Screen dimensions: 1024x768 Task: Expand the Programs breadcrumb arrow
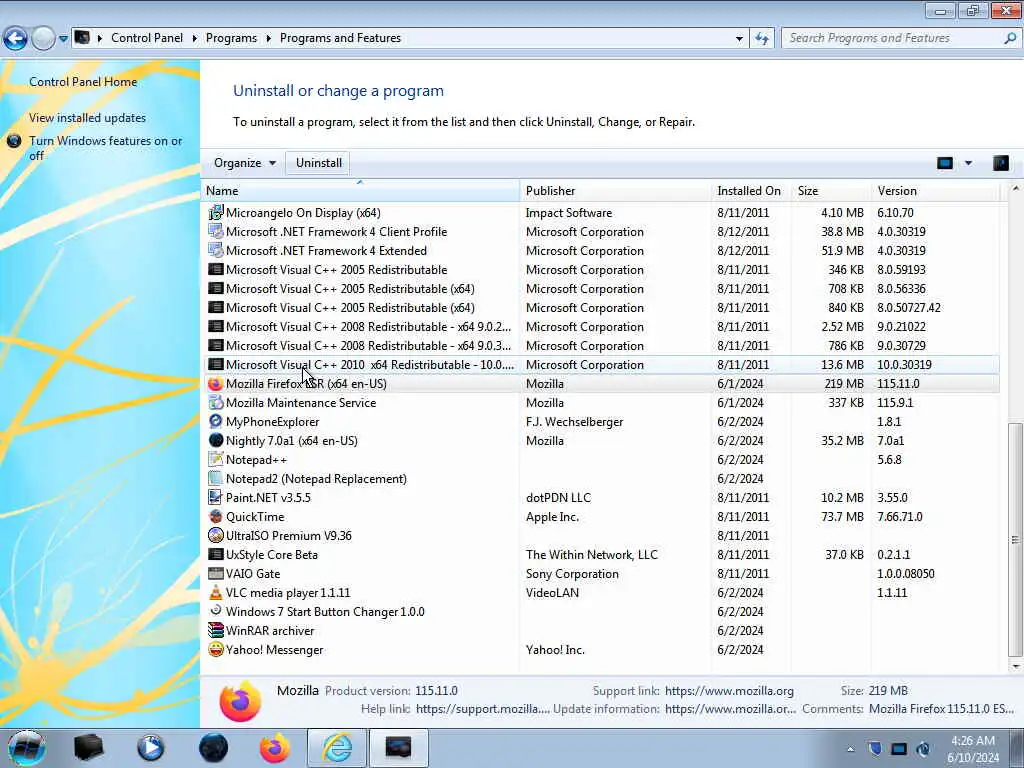[x=268, y=38]
